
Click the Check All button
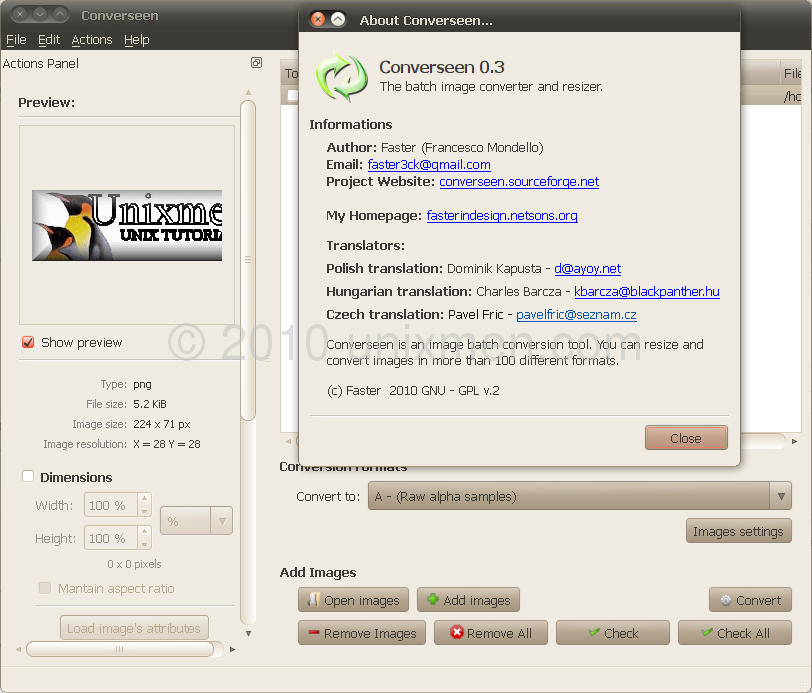click(735, 632)
